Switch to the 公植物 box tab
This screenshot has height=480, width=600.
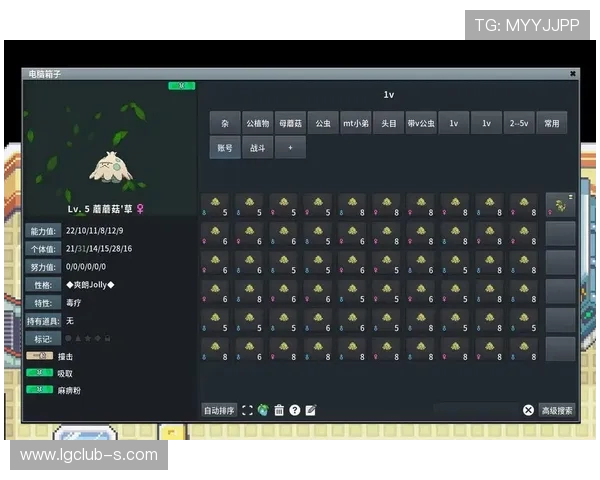click(x=258, y=124)
